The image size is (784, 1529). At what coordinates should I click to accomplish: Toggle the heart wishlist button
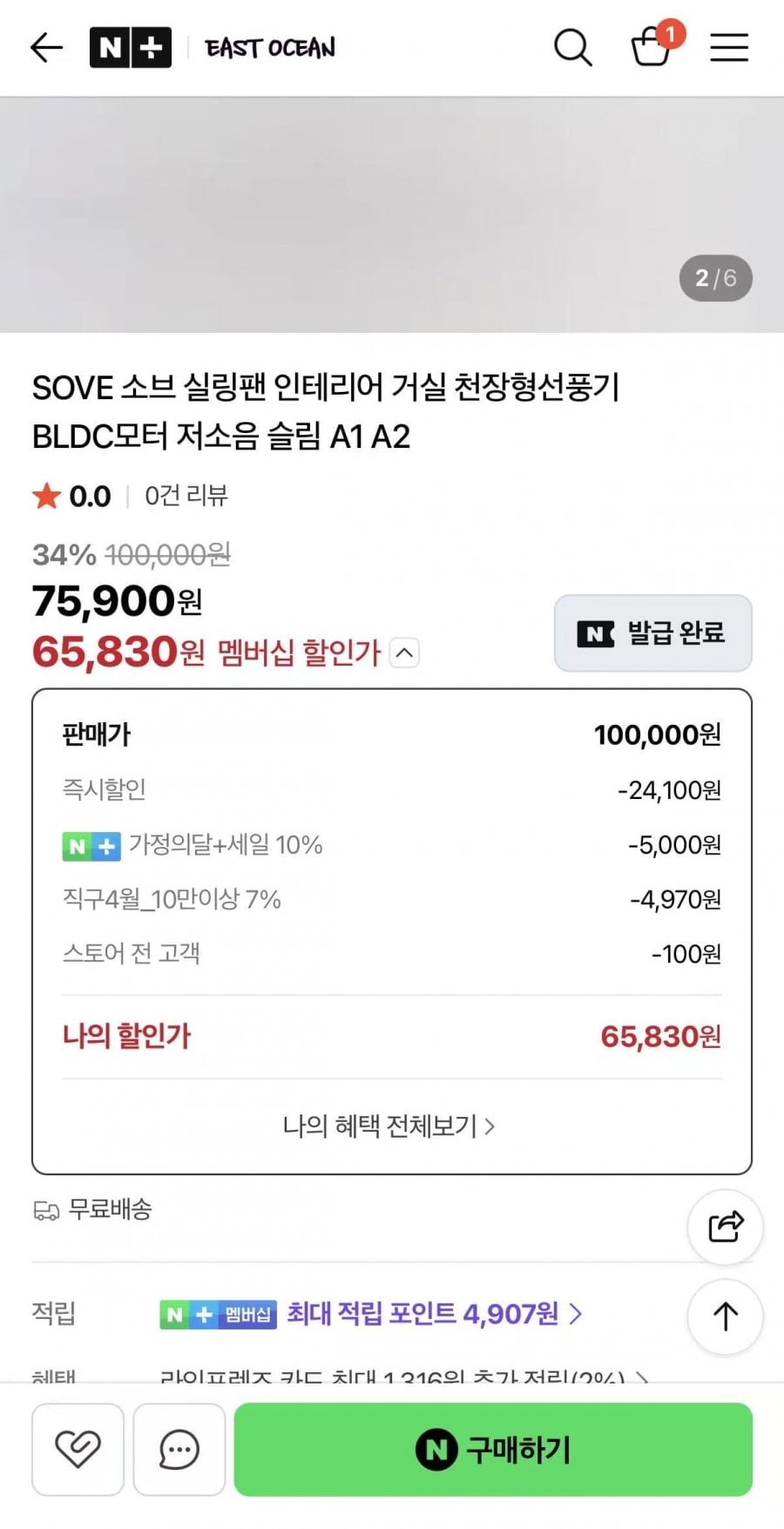[78, 1449]
